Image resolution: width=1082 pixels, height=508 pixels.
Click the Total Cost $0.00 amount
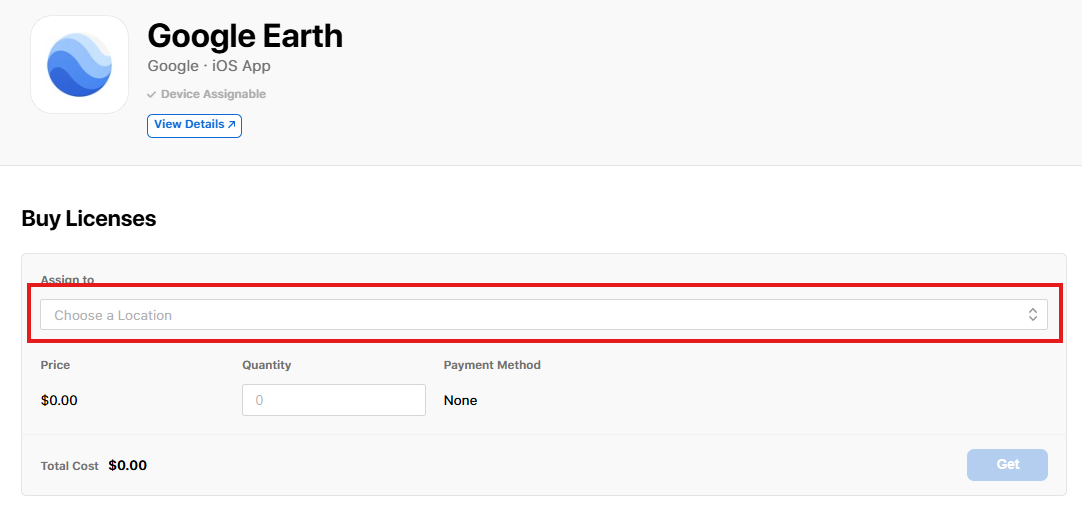tap(128, 465)
